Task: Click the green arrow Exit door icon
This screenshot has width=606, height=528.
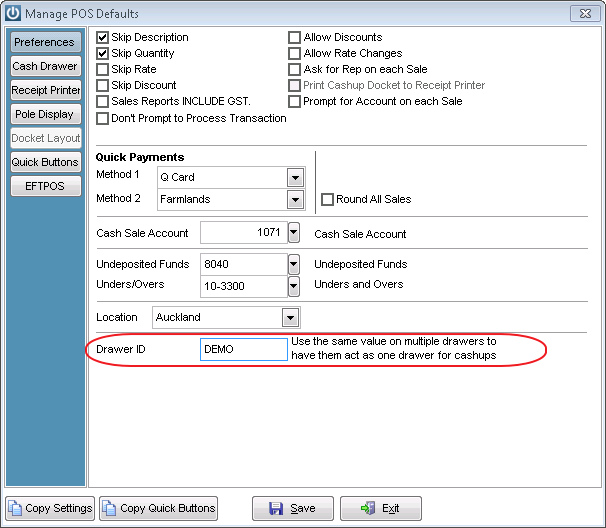Action: click(x=368, y=508)
